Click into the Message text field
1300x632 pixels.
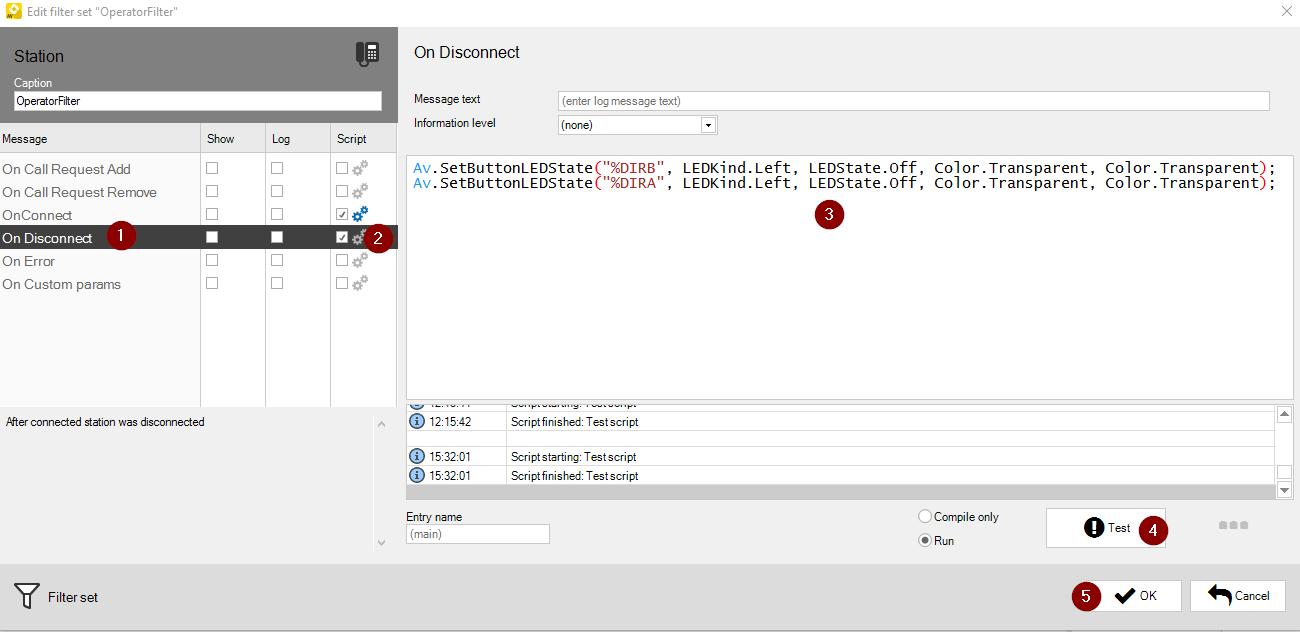(x=913, y=101)
